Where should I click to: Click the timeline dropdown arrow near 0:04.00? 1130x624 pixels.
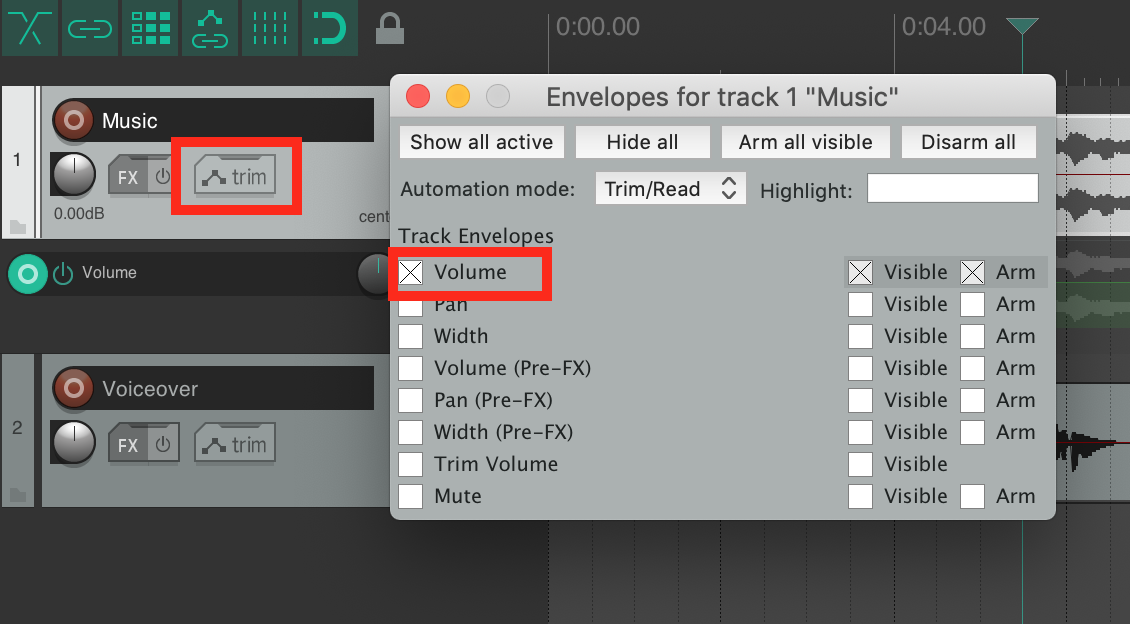[x=1021, y=27]
